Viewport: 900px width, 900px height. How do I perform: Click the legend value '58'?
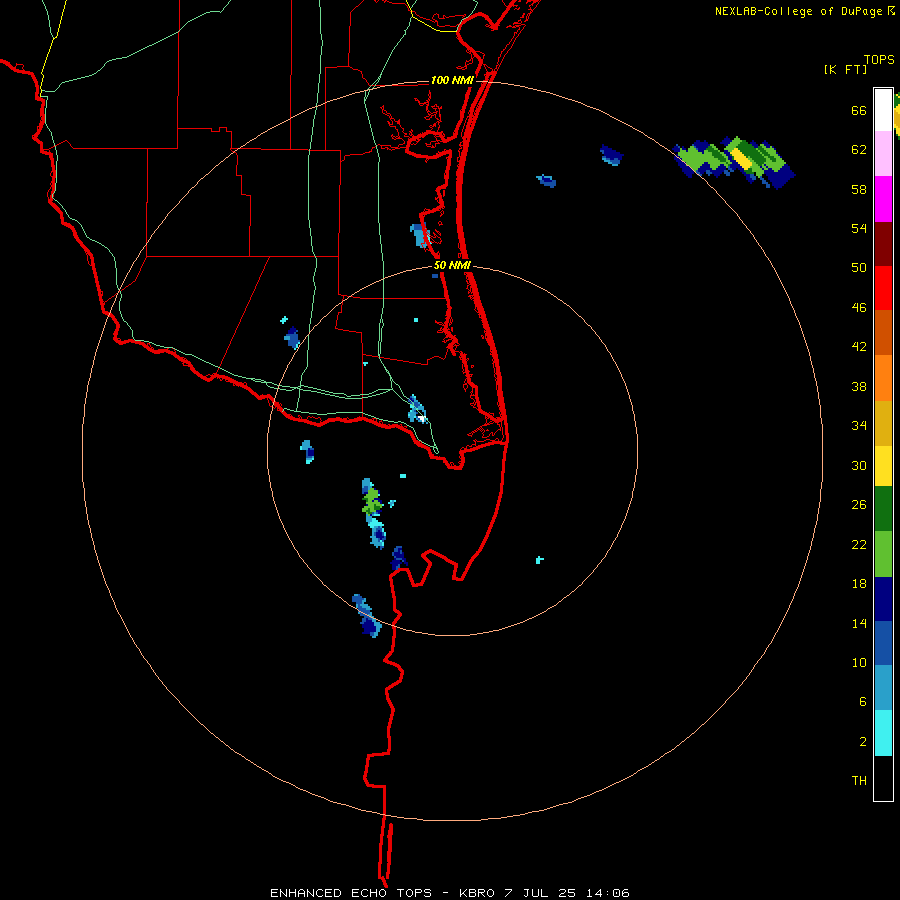click(859, 189)
